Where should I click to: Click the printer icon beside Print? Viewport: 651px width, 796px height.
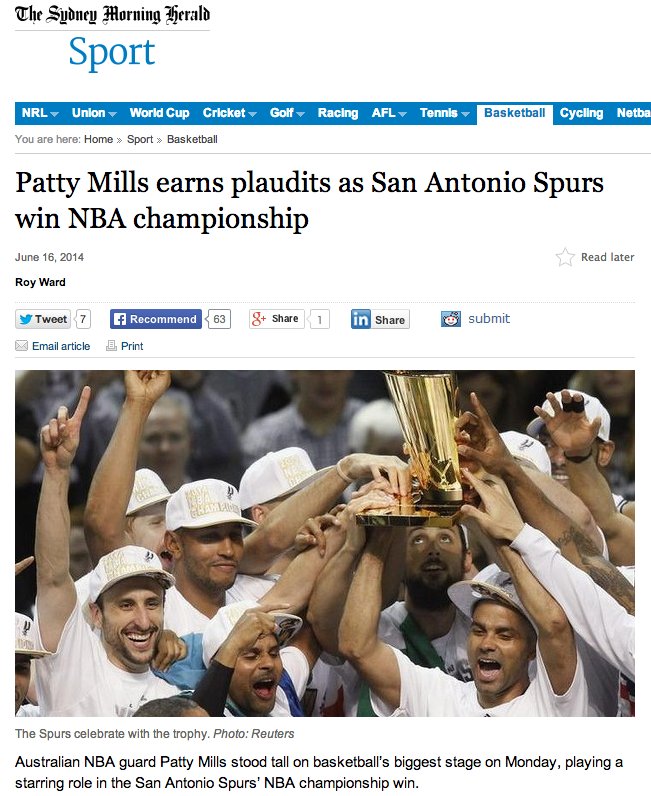pos(111,346)
